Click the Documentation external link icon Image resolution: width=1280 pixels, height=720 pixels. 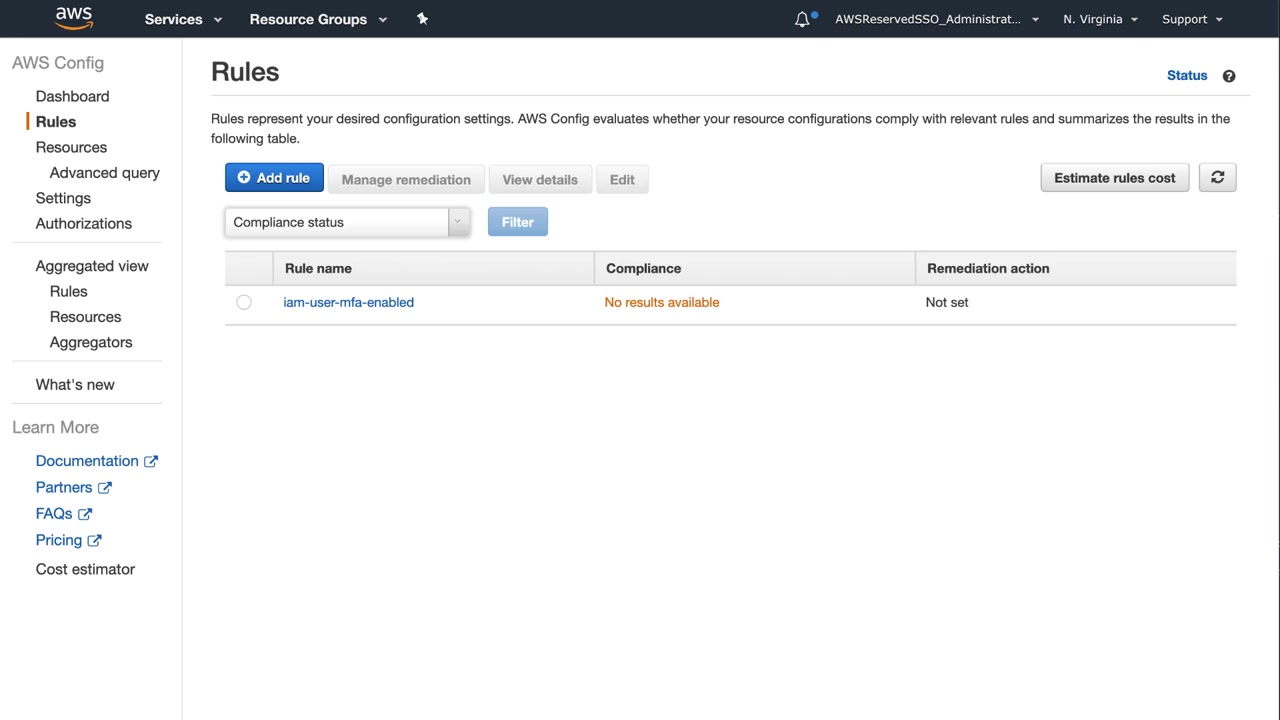click(151, 461)
